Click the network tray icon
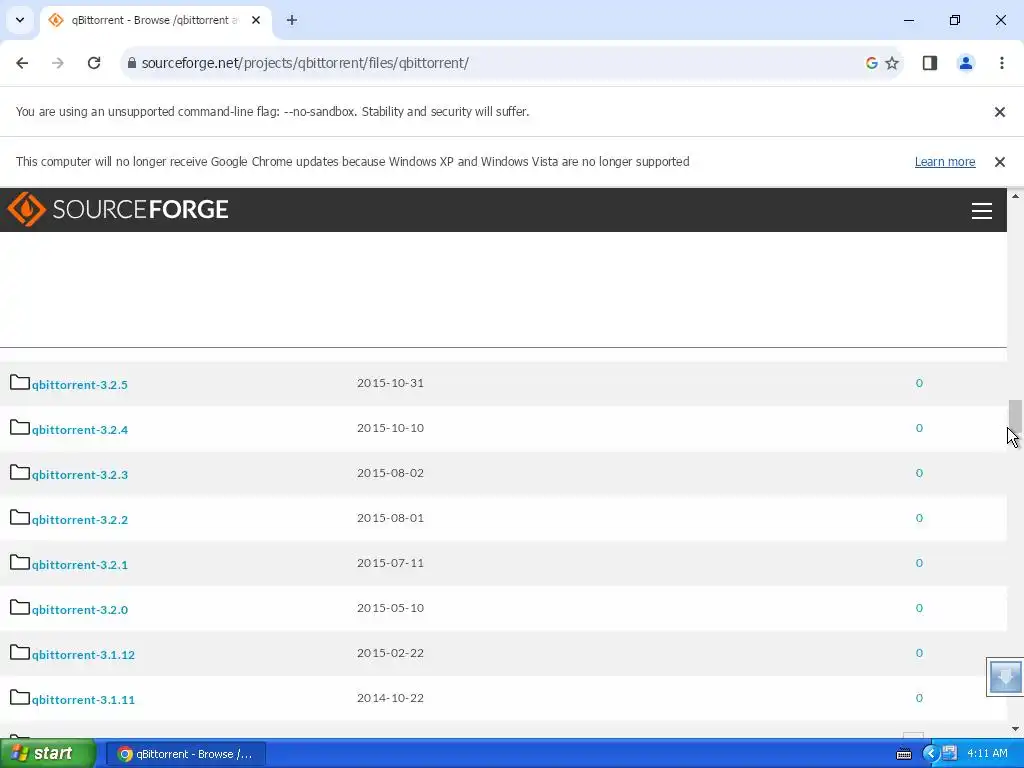 click(950, 754)
